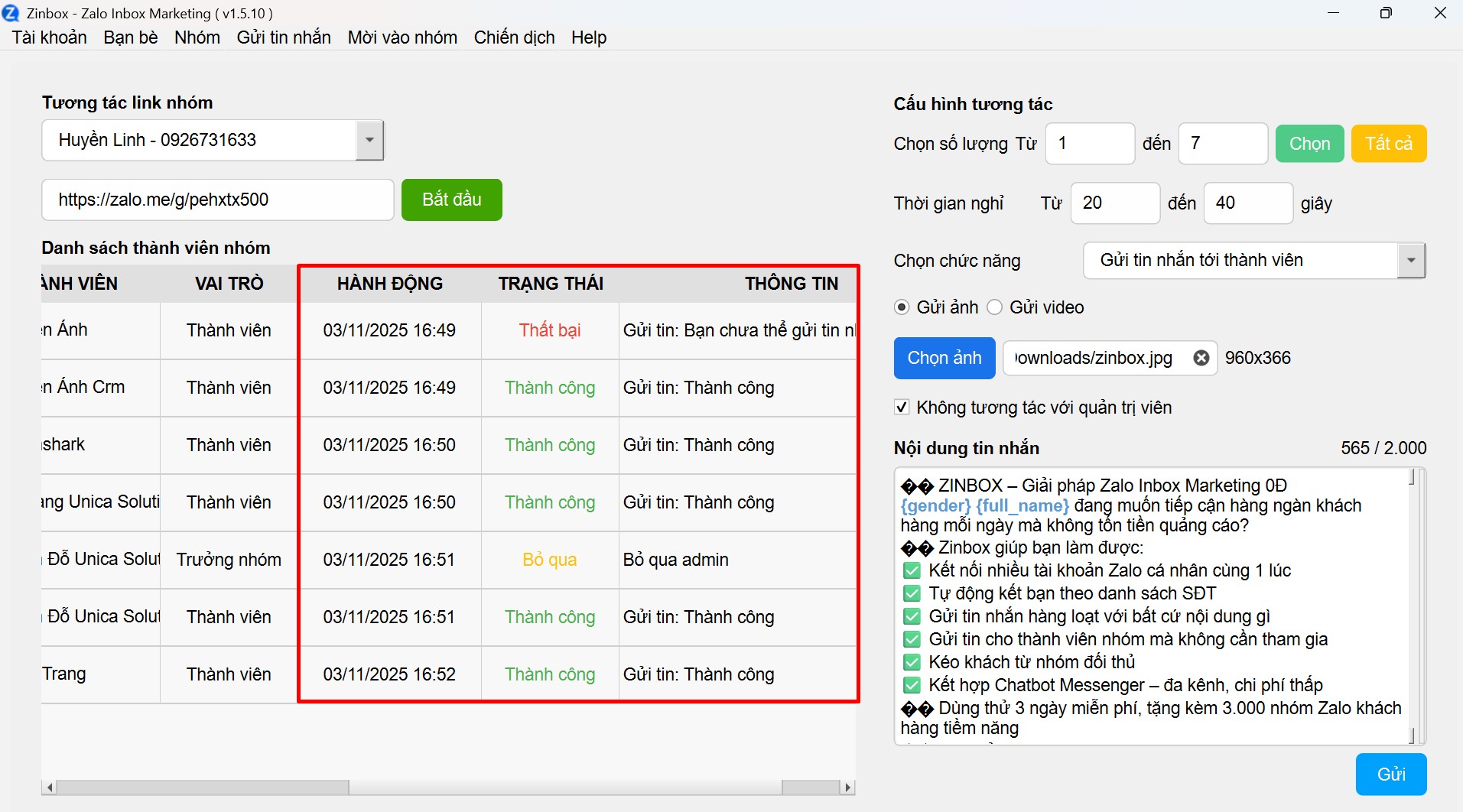Click the horizontal scrollbar right arrow

point(847,787)
